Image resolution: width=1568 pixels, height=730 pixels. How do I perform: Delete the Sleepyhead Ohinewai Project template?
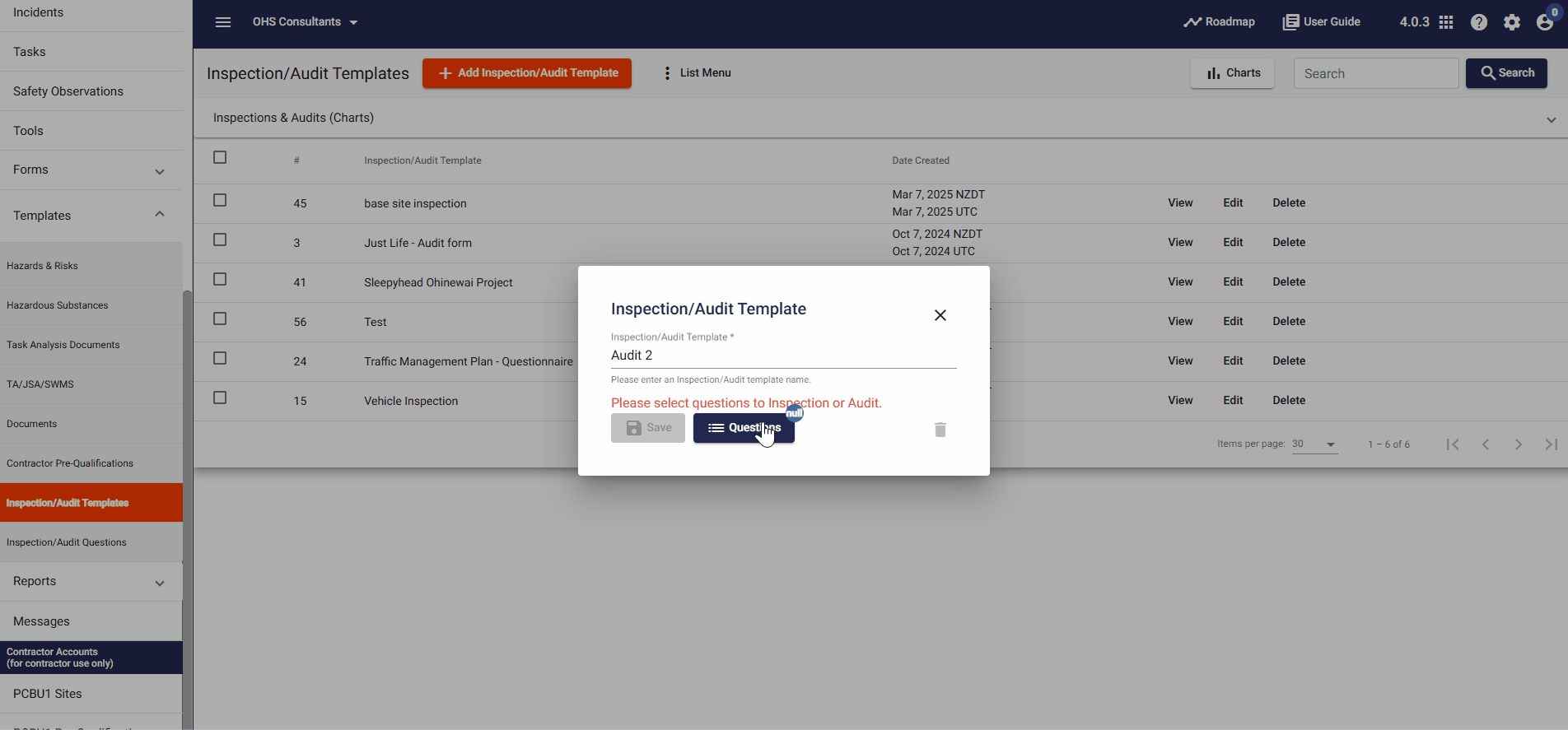[x=1289, y=282]
